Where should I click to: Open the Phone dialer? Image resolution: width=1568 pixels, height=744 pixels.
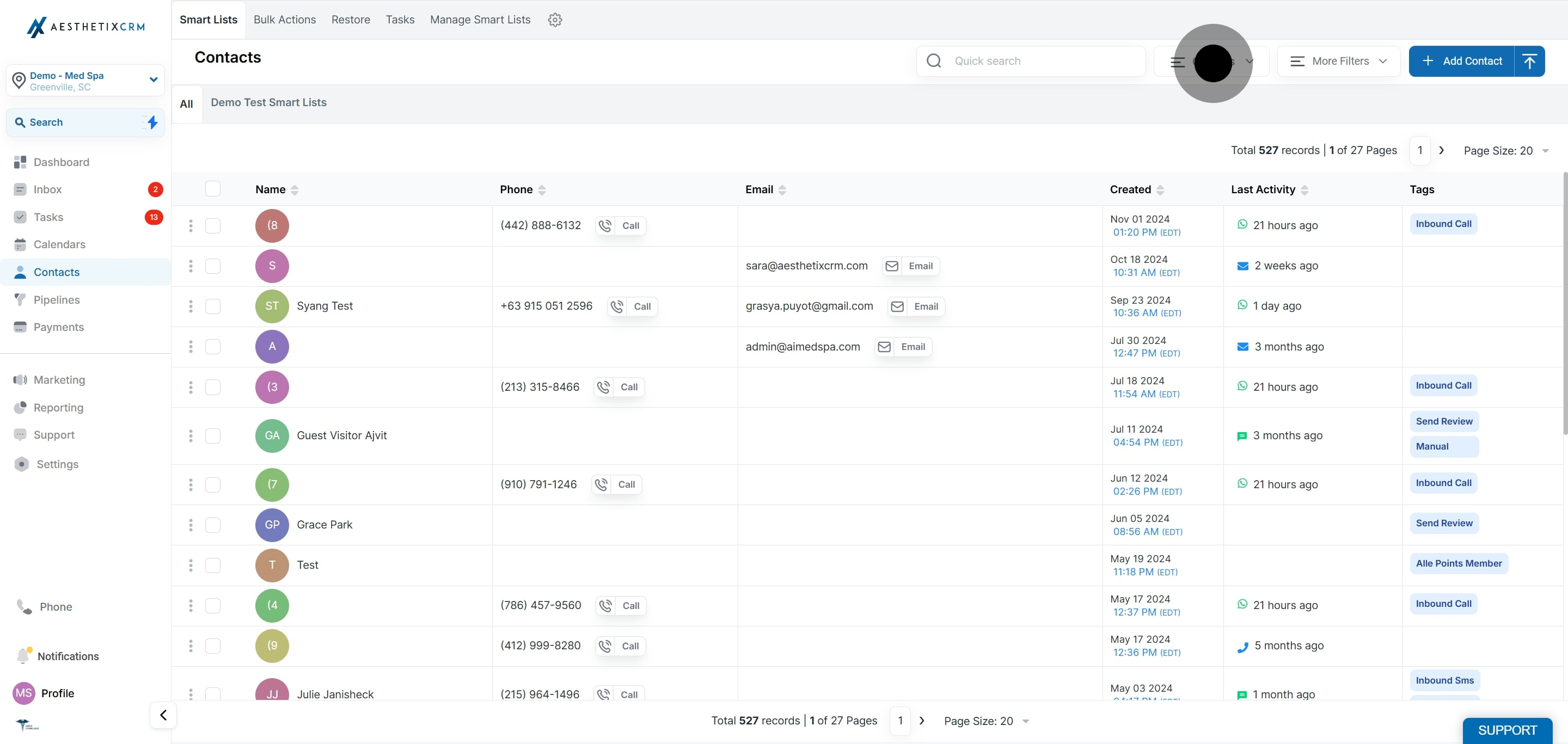[x=56, y=606]
